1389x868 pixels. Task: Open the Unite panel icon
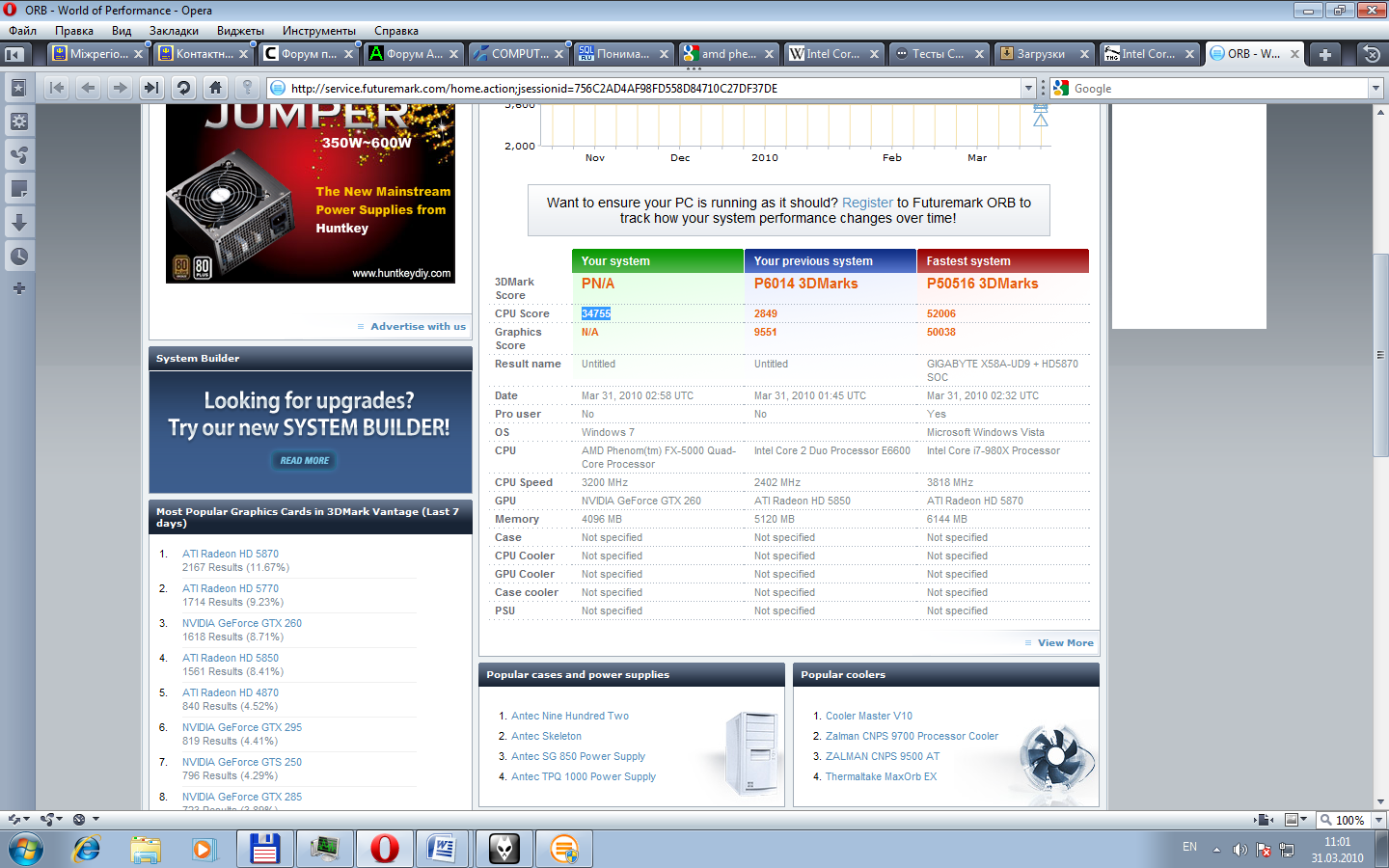[18, 155]
